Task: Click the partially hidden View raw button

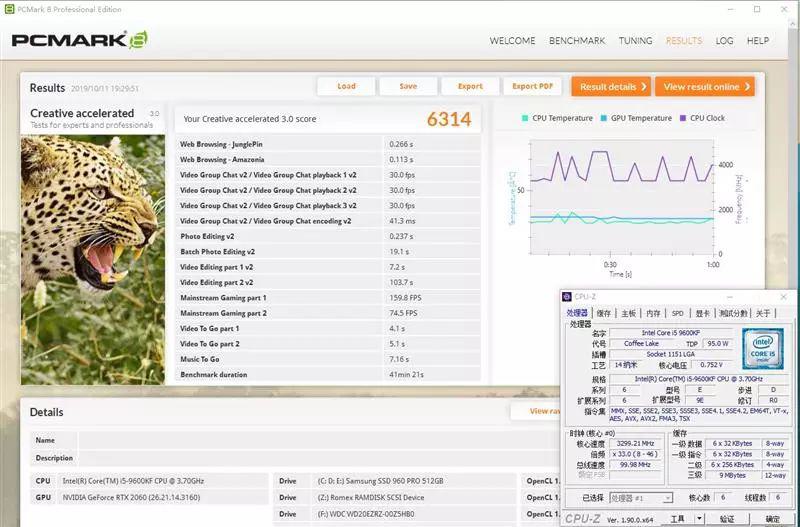Action: point(536,411)
